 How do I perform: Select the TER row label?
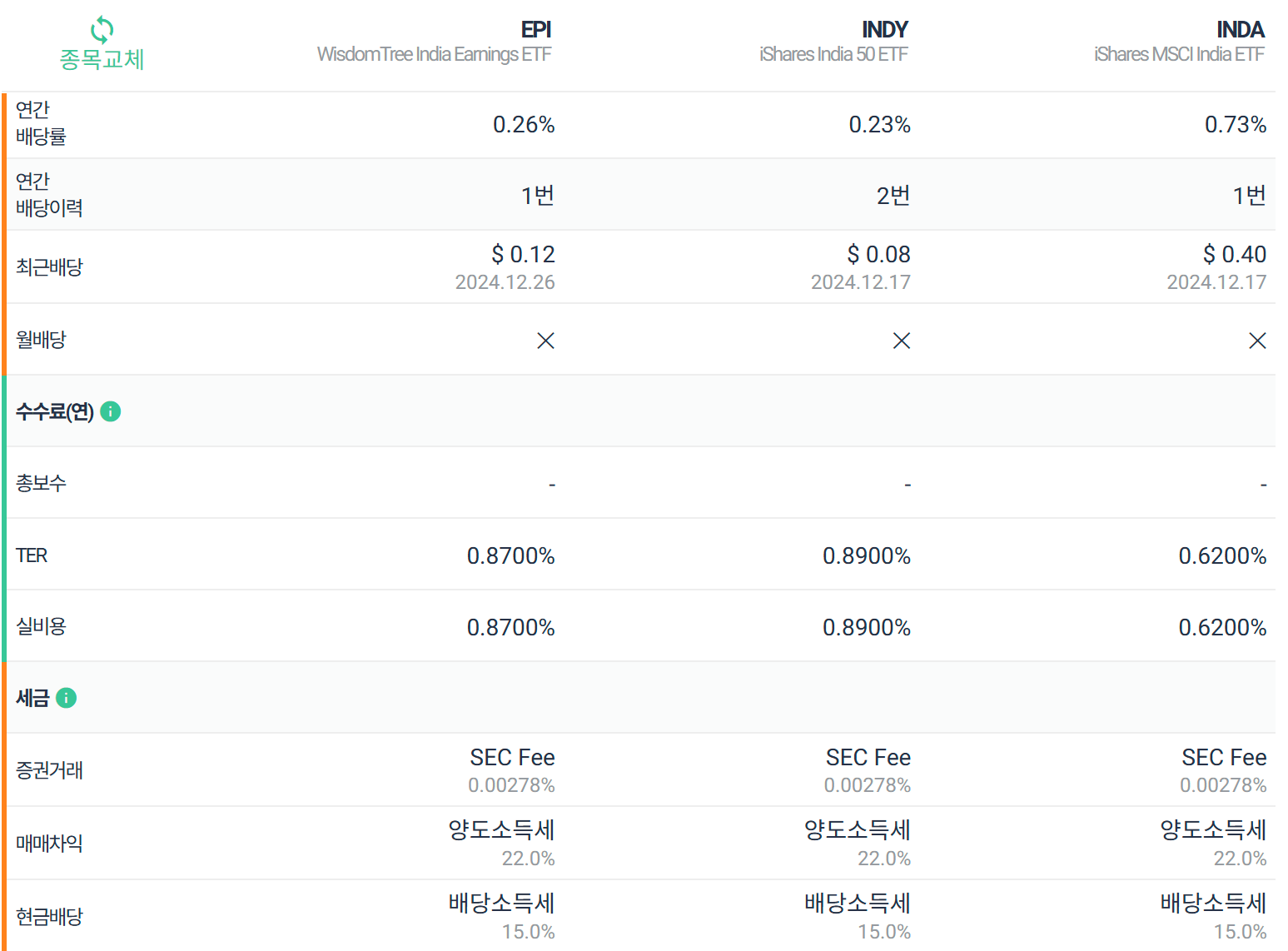tap(32, 555)
